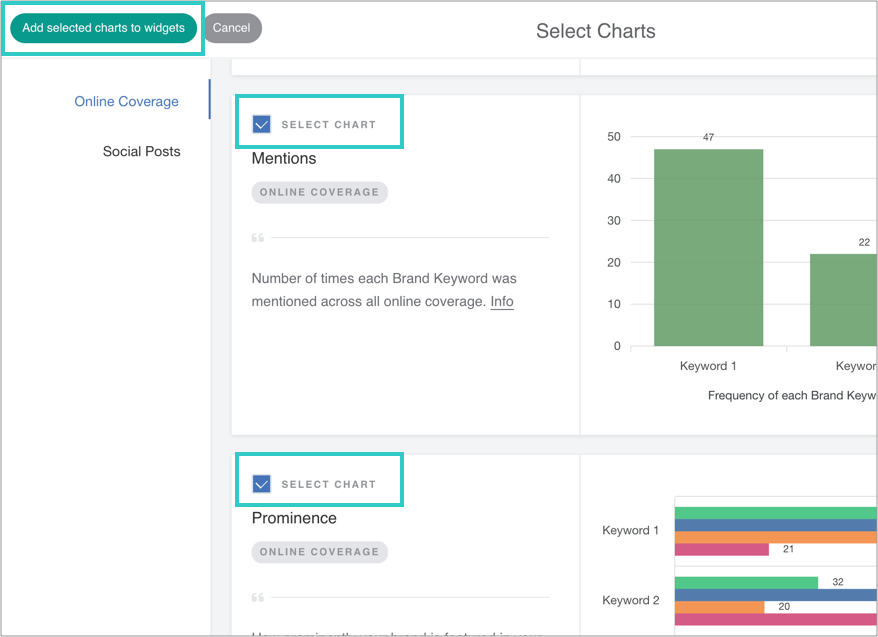878x637 pixels.
Task: Click Add selected charts to widgets button
Action: click(x=103, y=28)
